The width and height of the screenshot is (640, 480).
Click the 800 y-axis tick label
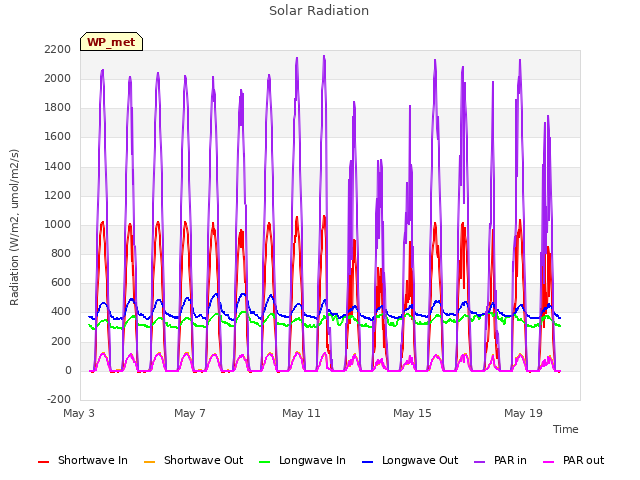pos(61,253)
